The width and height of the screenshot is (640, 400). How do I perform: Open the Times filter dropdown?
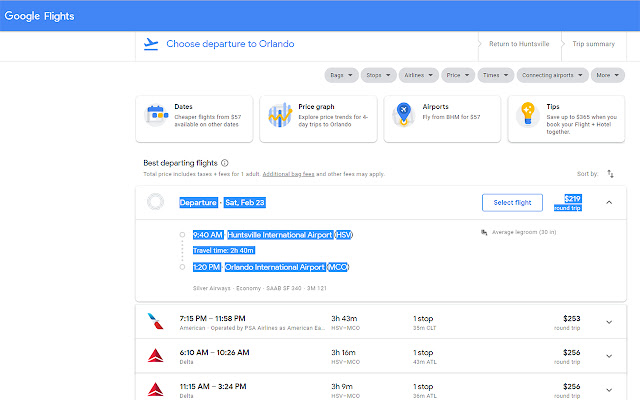496,75
